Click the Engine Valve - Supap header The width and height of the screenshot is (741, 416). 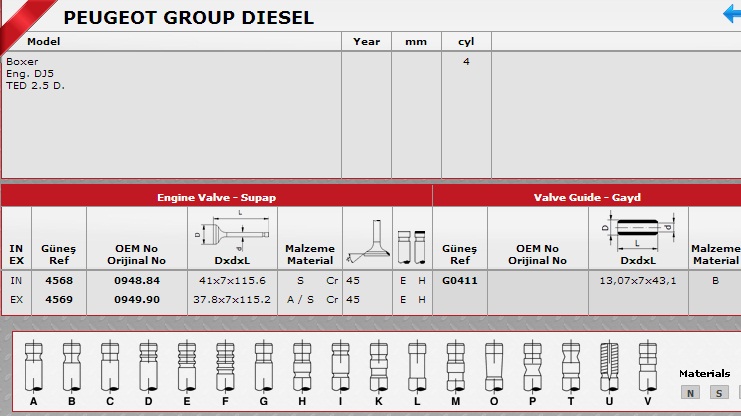[216, 197]
